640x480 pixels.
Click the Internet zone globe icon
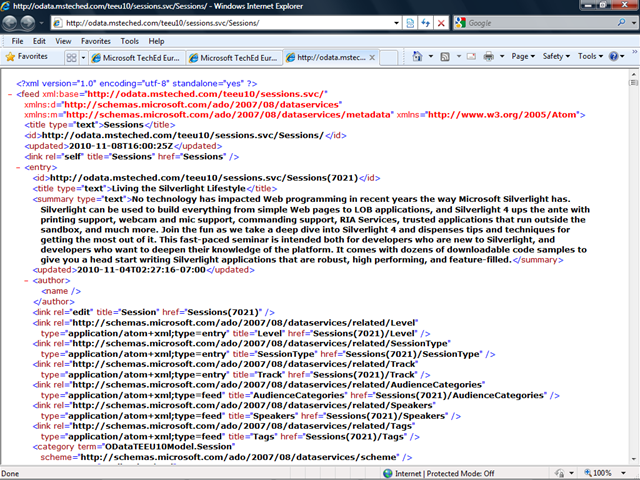388,473
